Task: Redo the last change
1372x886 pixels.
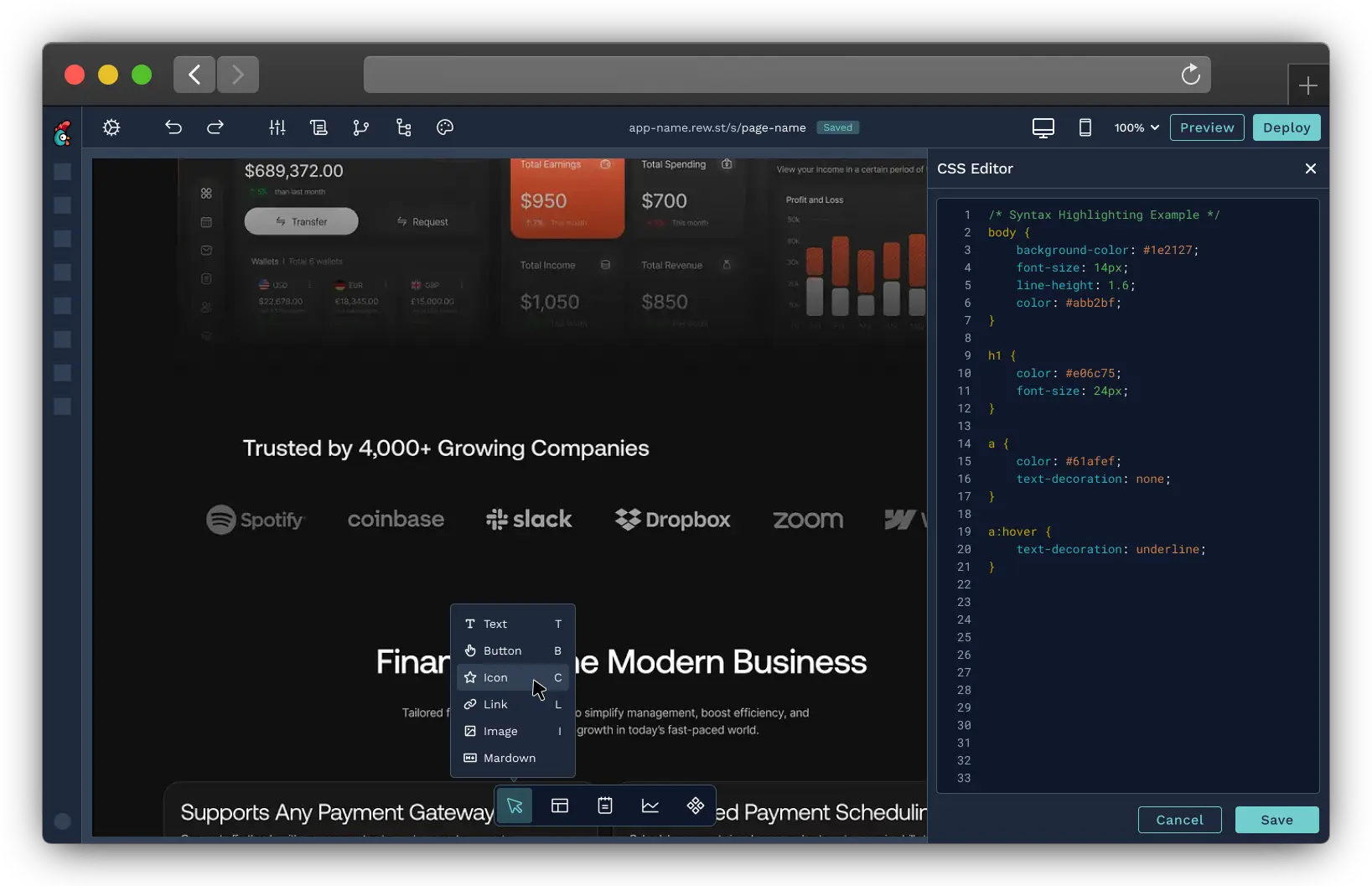Action: [x=215, y=127]
